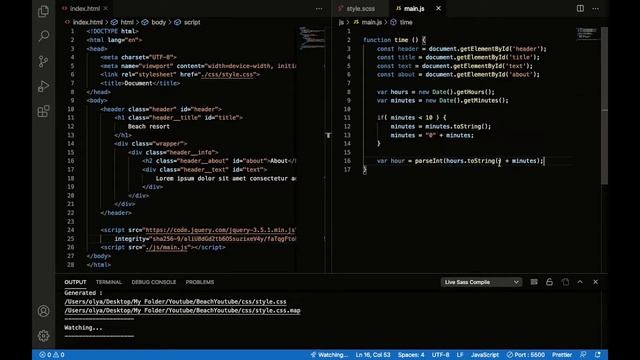Change language mode JavaScript
The width and height of the screenshot is (640, 360).
[x=485, y=355]
